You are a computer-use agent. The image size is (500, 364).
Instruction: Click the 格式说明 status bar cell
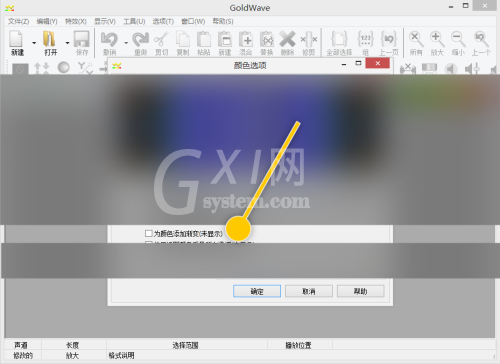(121, 356)
